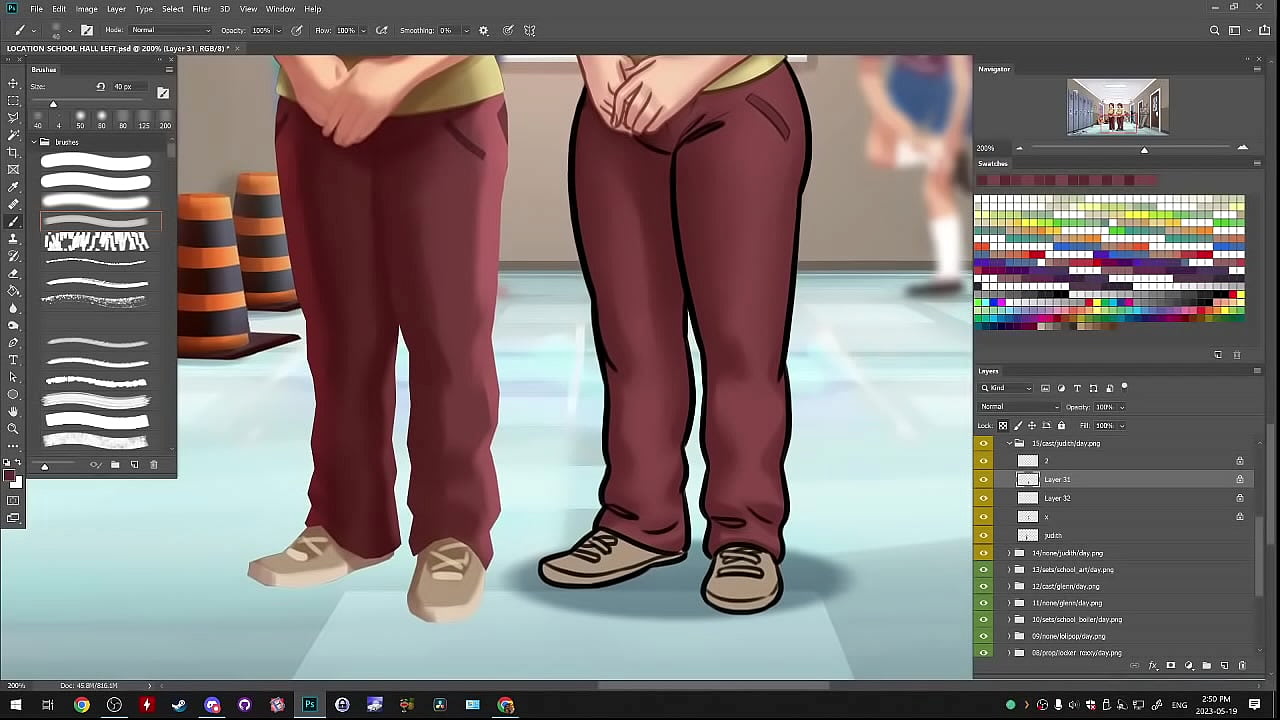This screenshot has width=1280, height=720.
Task: Open the Window menu
Action: point(280,9)
